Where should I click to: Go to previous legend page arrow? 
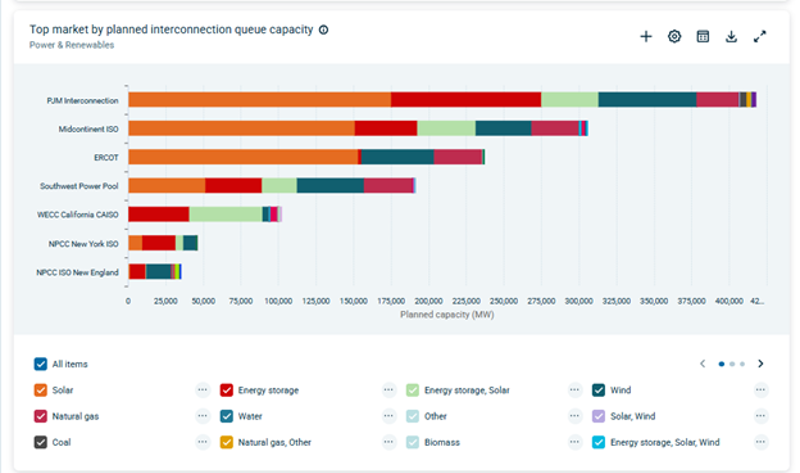coord(702,364)
